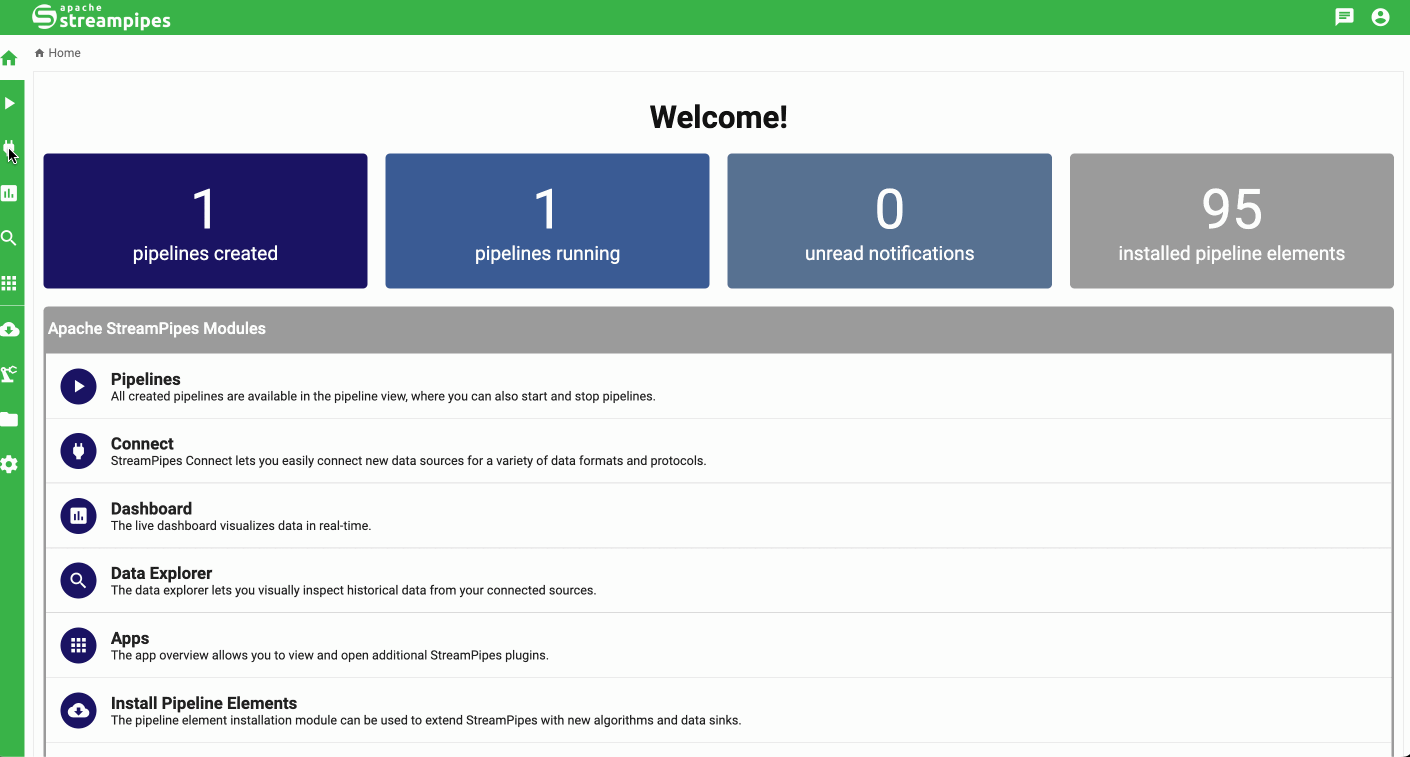Image resolution: width=1410 pixels, height=757 pixels.
Task: Open notifications message icon in header
Action: point(1344,17)
